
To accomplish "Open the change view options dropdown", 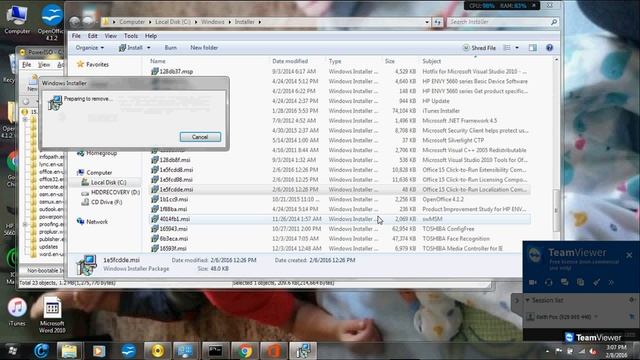I will [517, 48].
